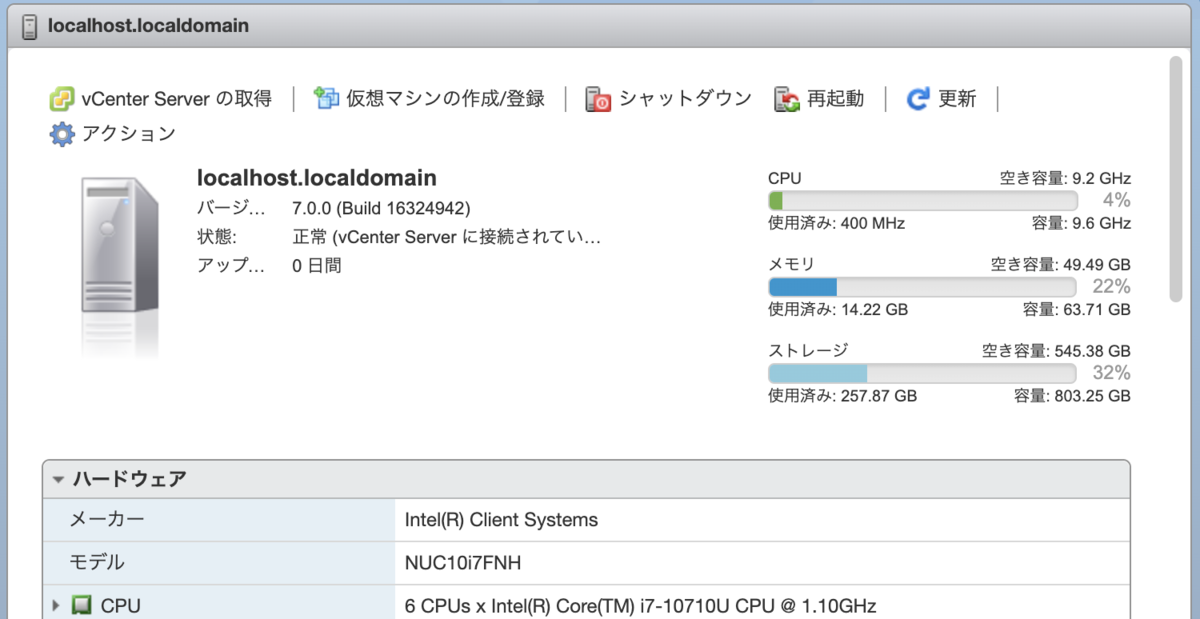Image resolution: width=1200 pixels, height=619 pixels.
Task: Click 使用済み: 14.22 GB text
Action: pyautogui.click(x=838, y=310)
